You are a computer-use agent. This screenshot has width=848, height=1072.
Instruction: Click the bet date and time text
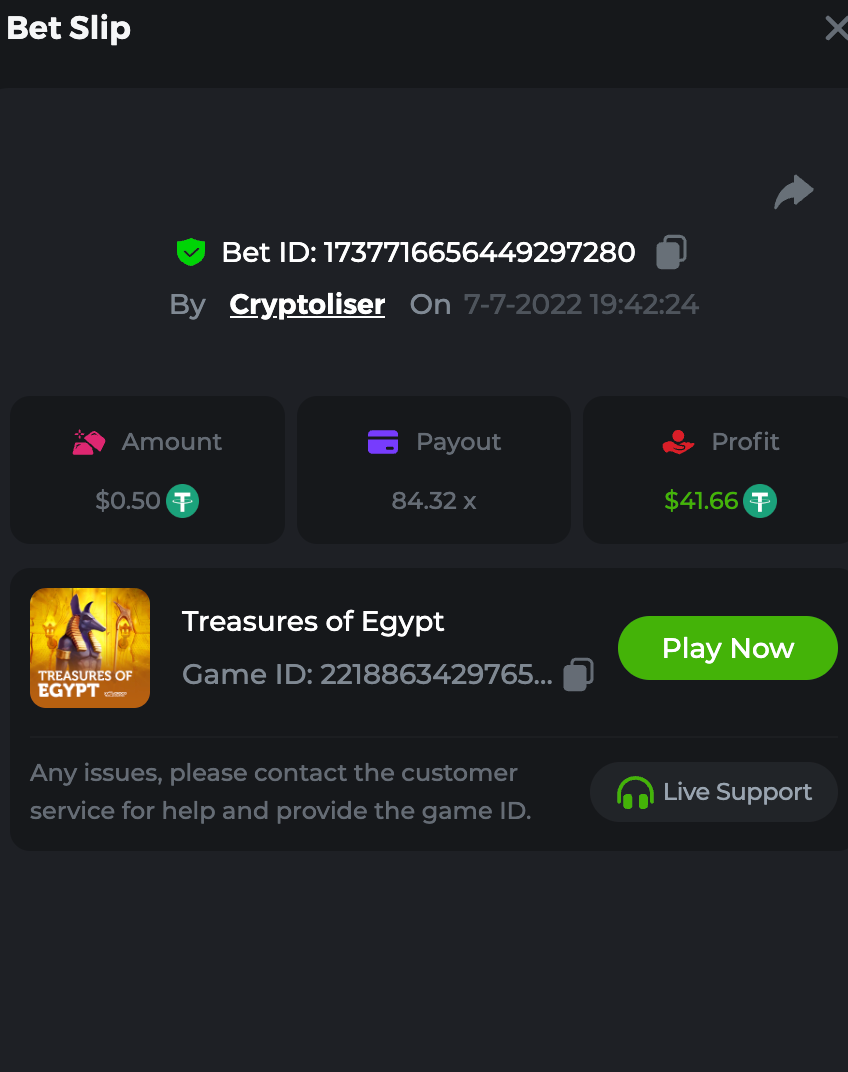(581, 304)
